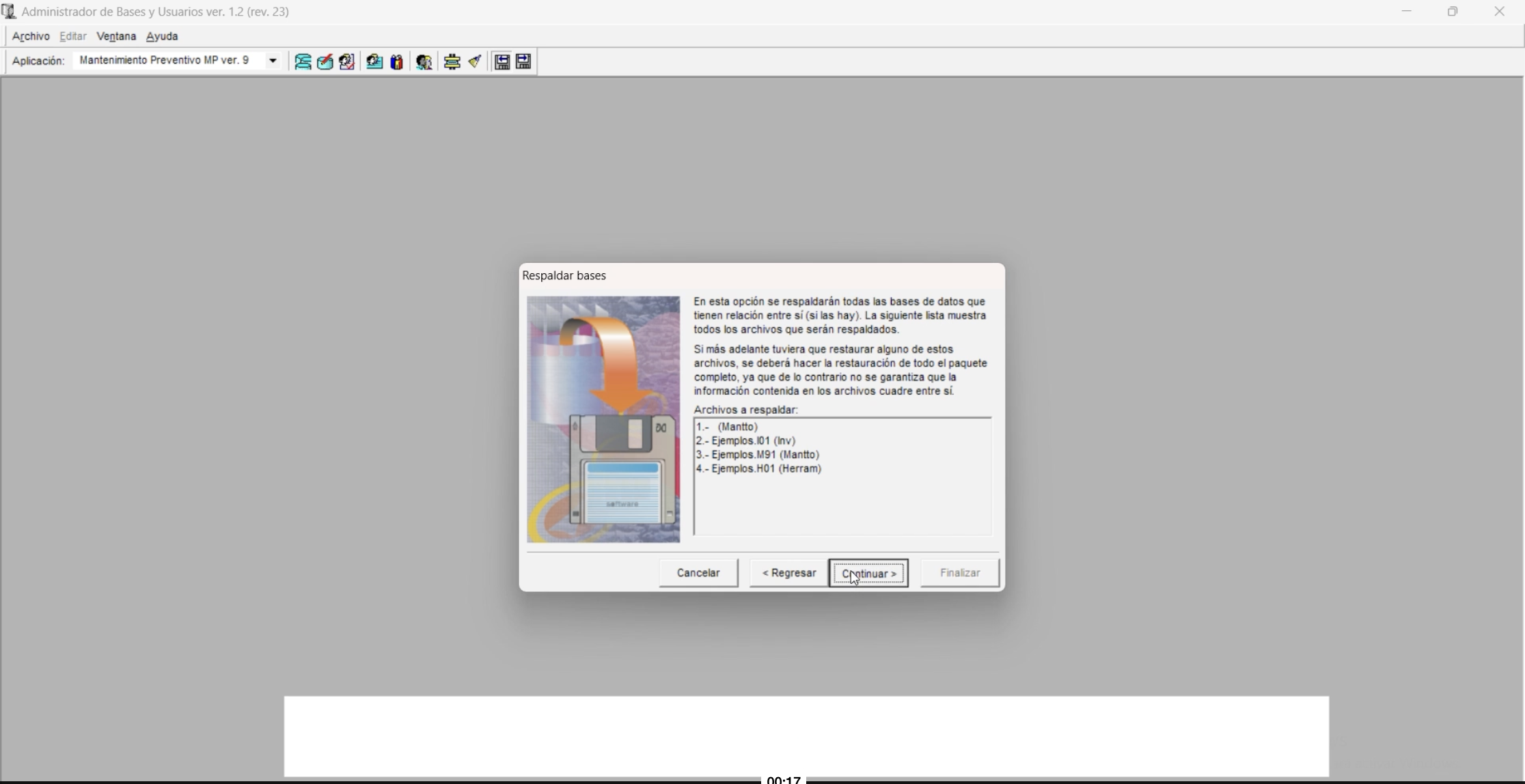
Task: Click the Cancelar button
Action: (698, 573)
